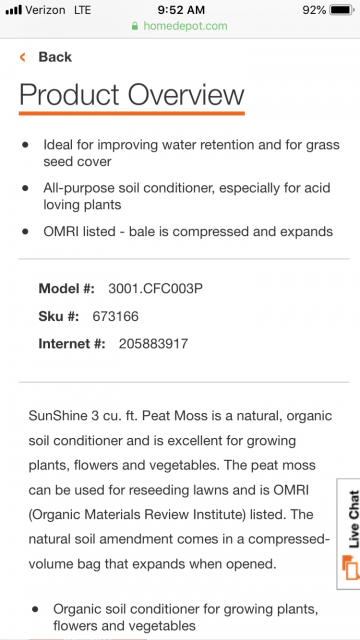Viewport: 360px width, 640px height.
Task: Tap the orange back chevron arrow
Action: tap(23, 57)
